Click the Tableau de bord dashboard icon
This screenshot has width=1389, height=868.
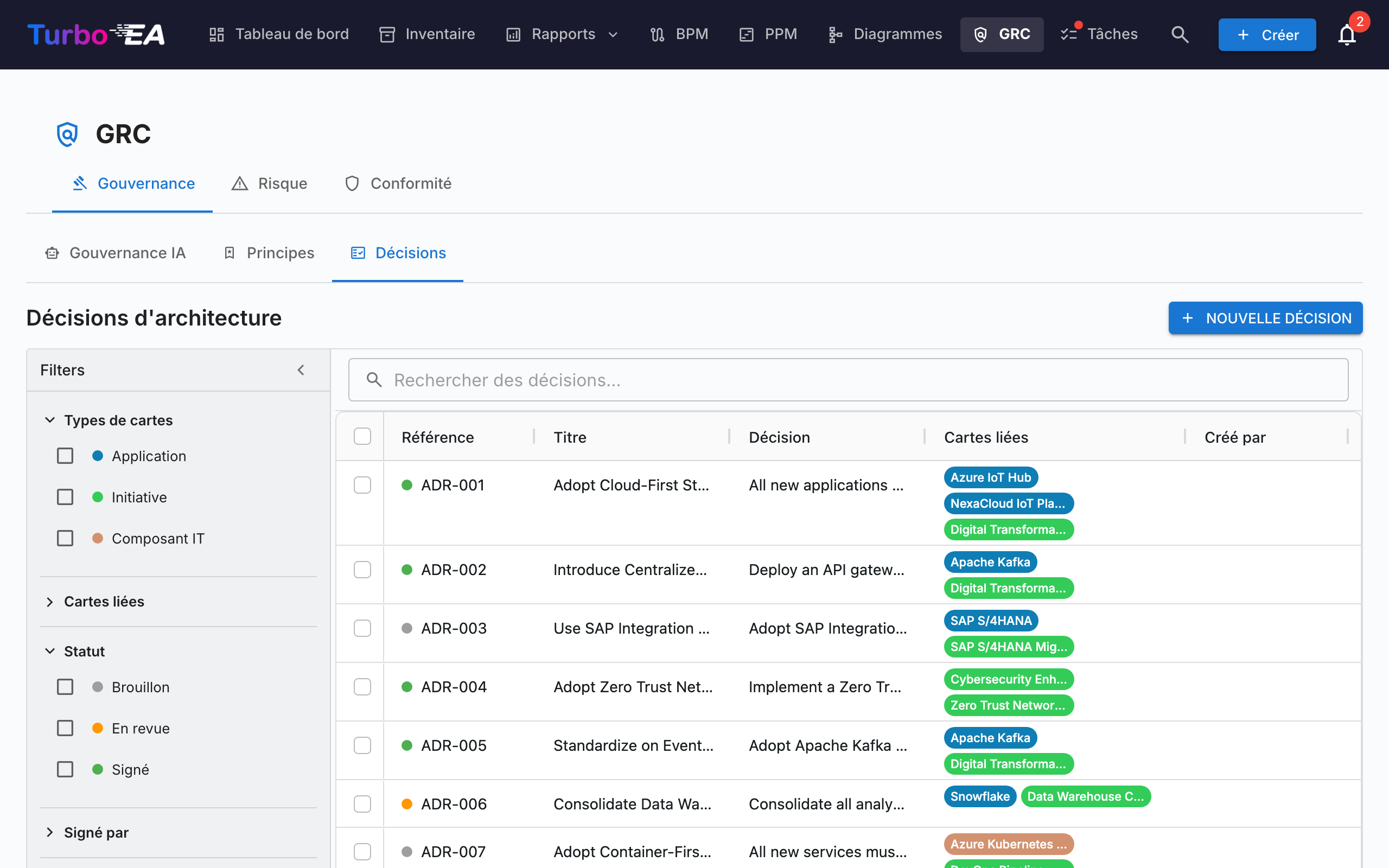(x=216, y=34)
